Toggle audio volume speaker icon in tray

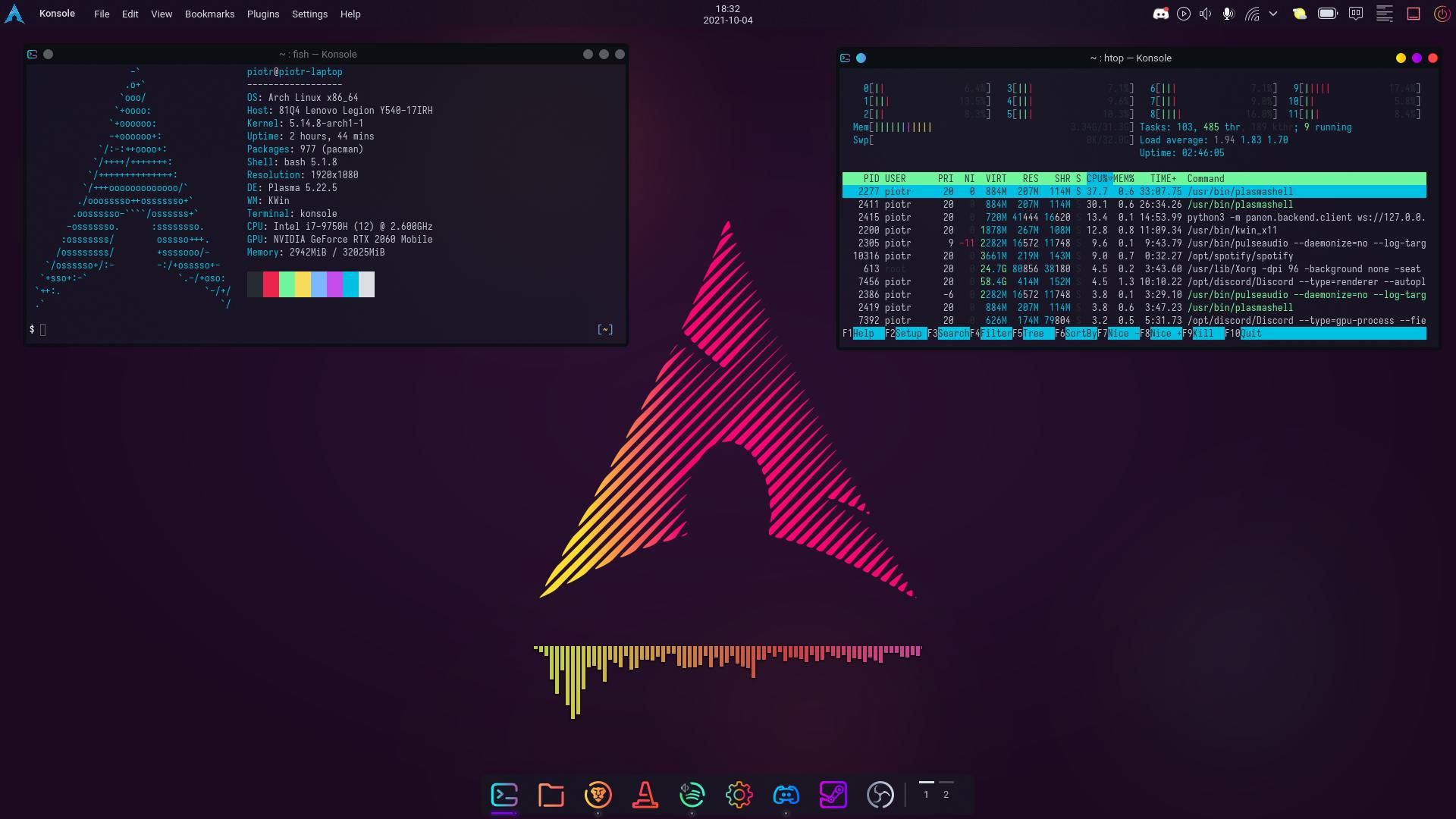pos(1205,14)
